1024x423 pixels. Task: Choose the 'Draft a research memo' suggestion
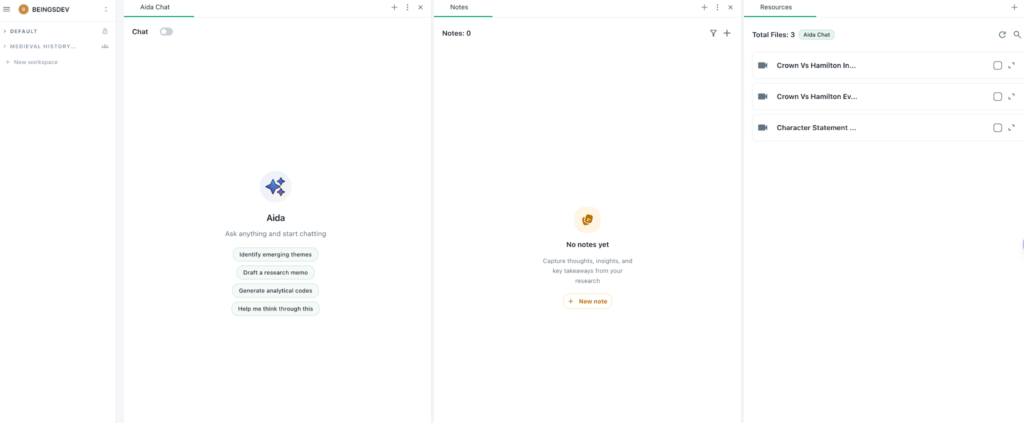tap(275, 272)
